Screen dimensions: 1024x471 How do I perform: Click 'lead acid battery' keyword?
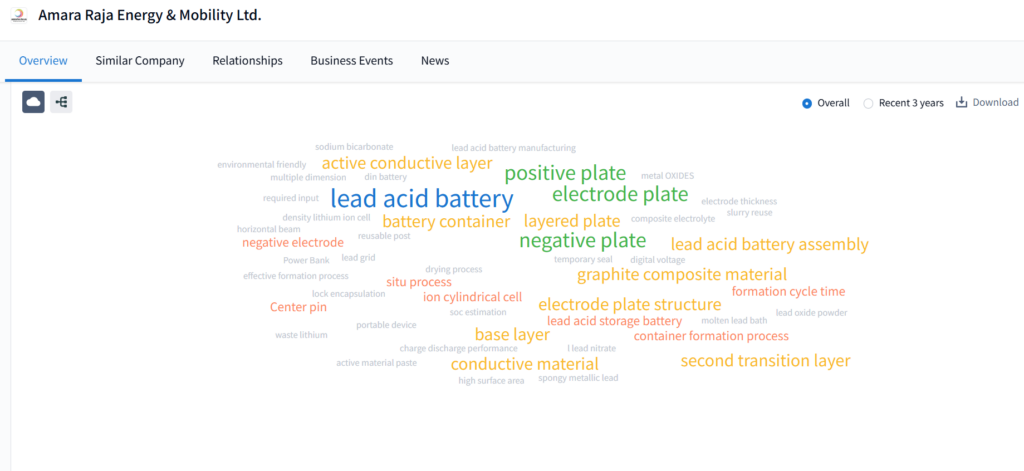point(407,198)
